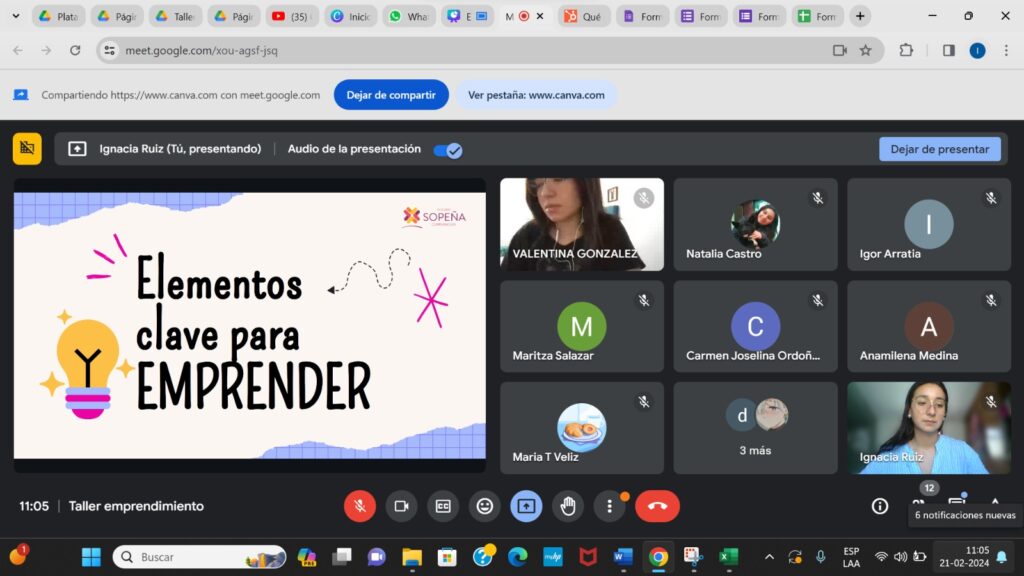The image size is (1024, 576).
Task: Switch to the YouTube browser tab
Action: click(x=292, y=16)
